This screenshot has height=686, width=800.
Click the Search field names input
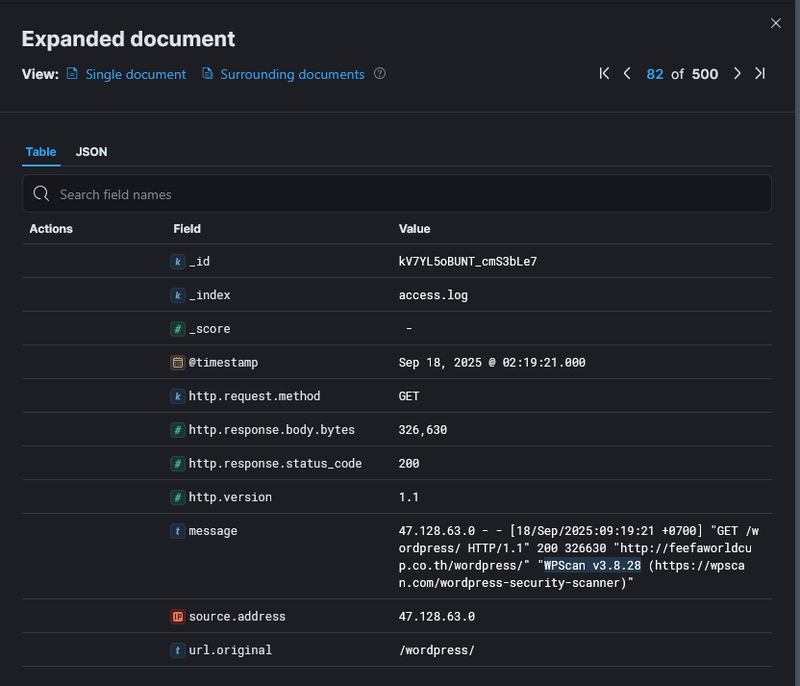[400, 192]
